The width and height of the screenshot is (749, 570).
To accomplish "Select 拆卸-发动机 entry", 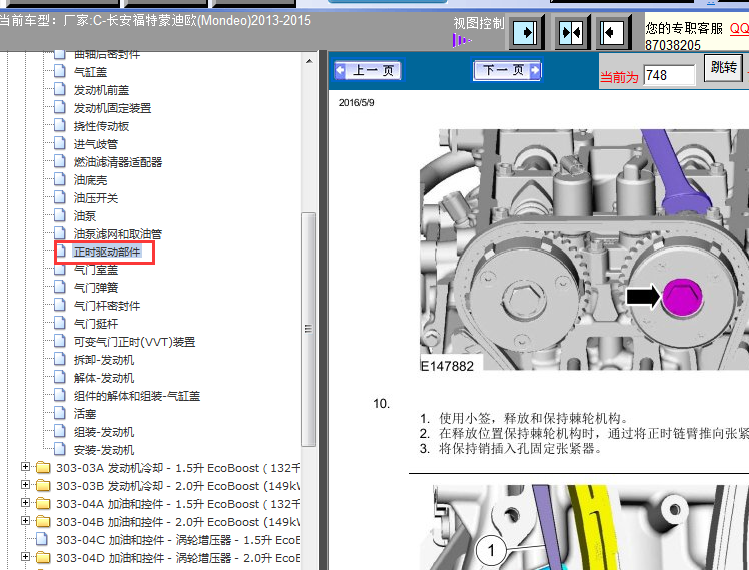I will (104, 360).
